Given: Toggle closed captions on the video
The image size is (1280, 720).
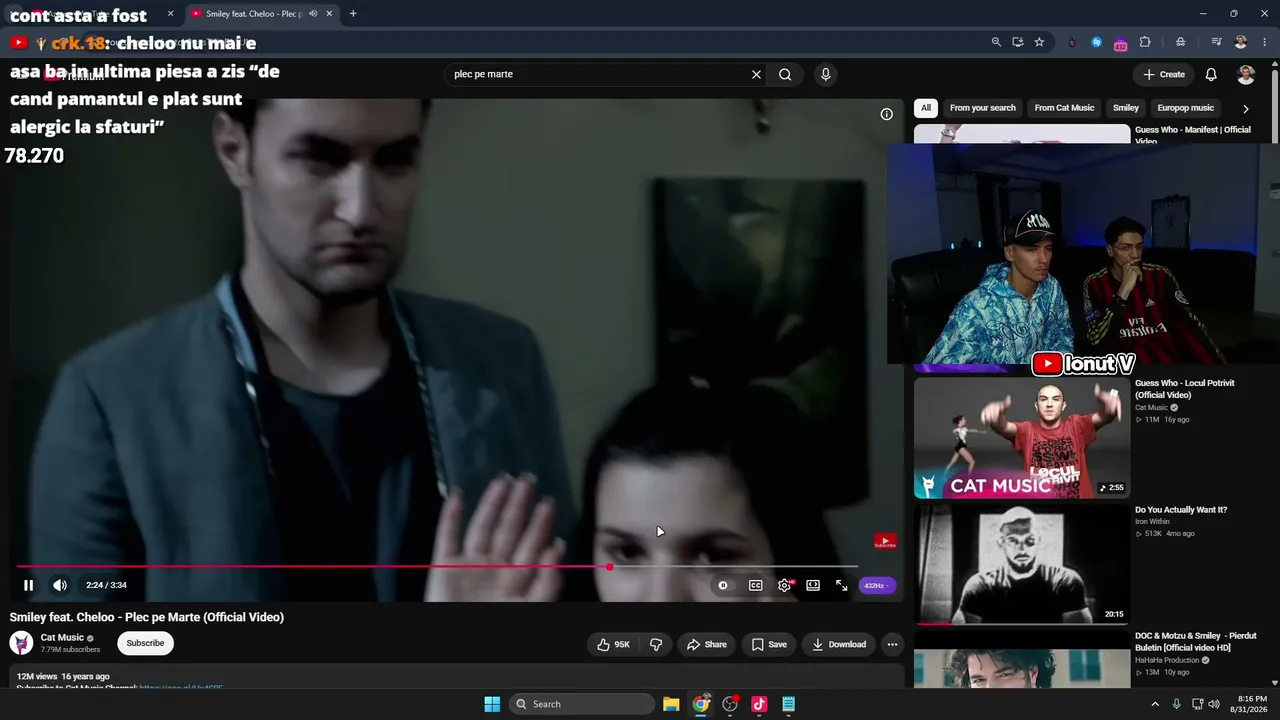Looking at the screenshot, I should [x=756, y=585].
